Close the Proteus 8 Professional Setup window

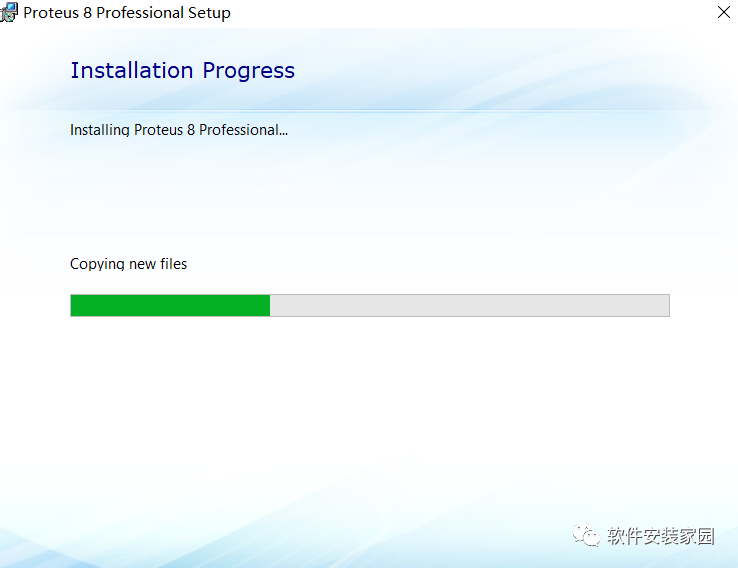(723, 12)
